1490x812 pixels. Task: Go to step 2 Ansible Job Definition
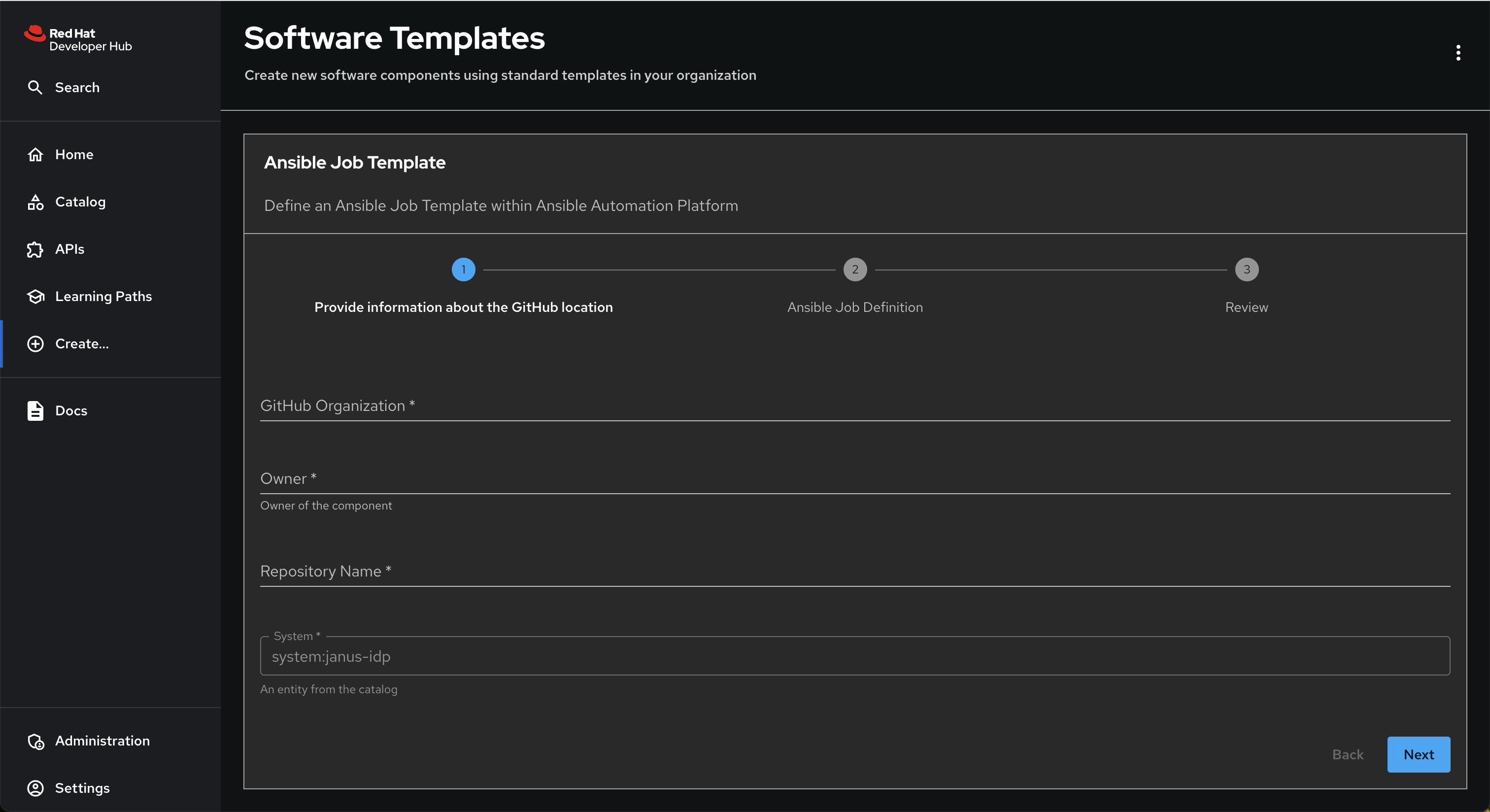855,270
